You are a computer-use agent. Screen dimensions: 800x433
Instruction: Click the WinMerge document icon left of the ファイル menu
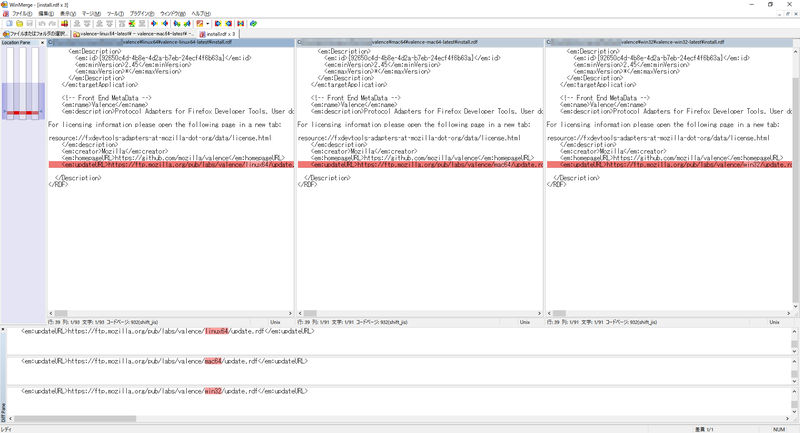(x=5, y=13)
